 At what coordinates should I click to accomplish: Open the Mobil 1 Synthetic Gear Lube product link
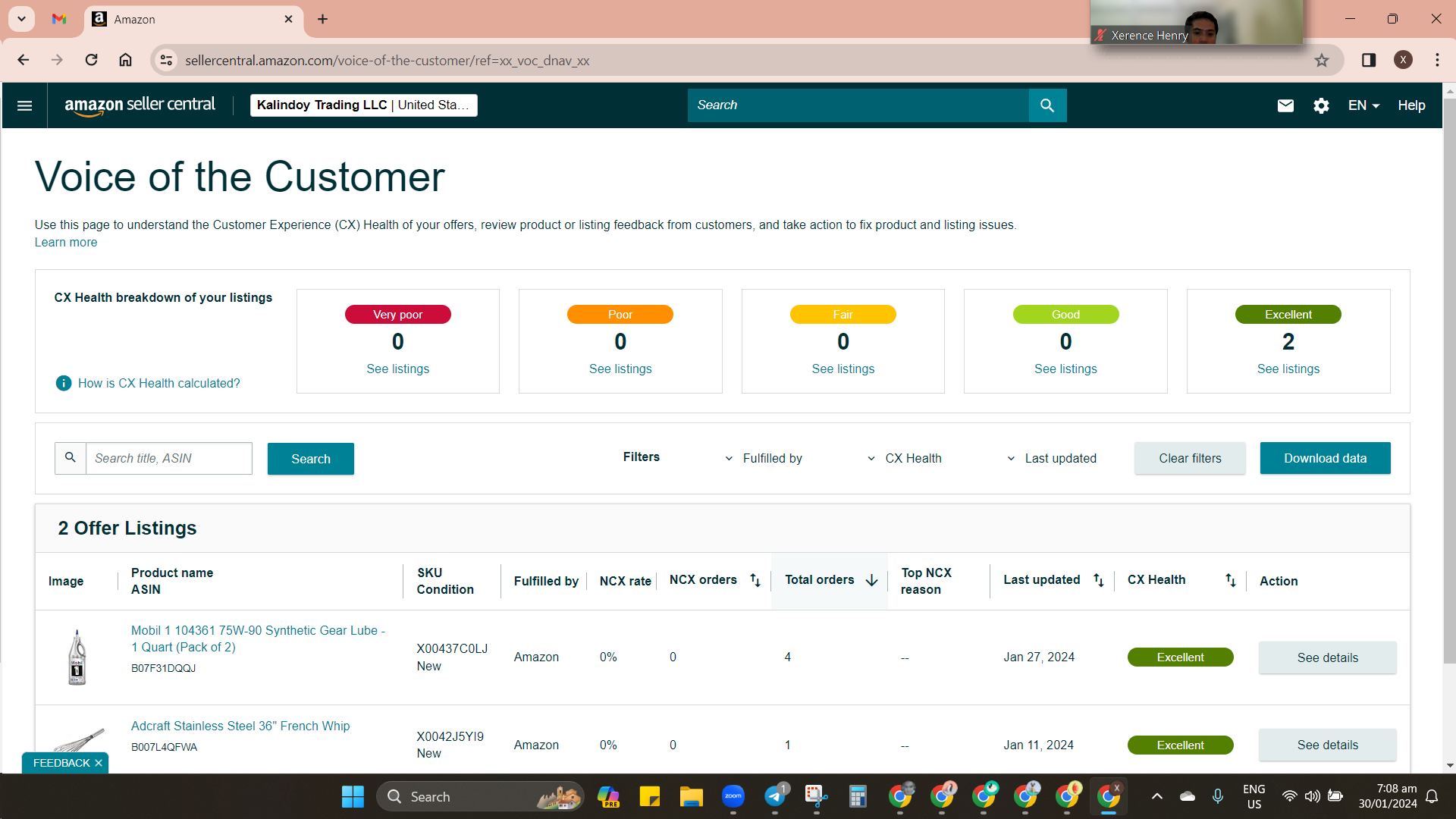coord(258,639)
